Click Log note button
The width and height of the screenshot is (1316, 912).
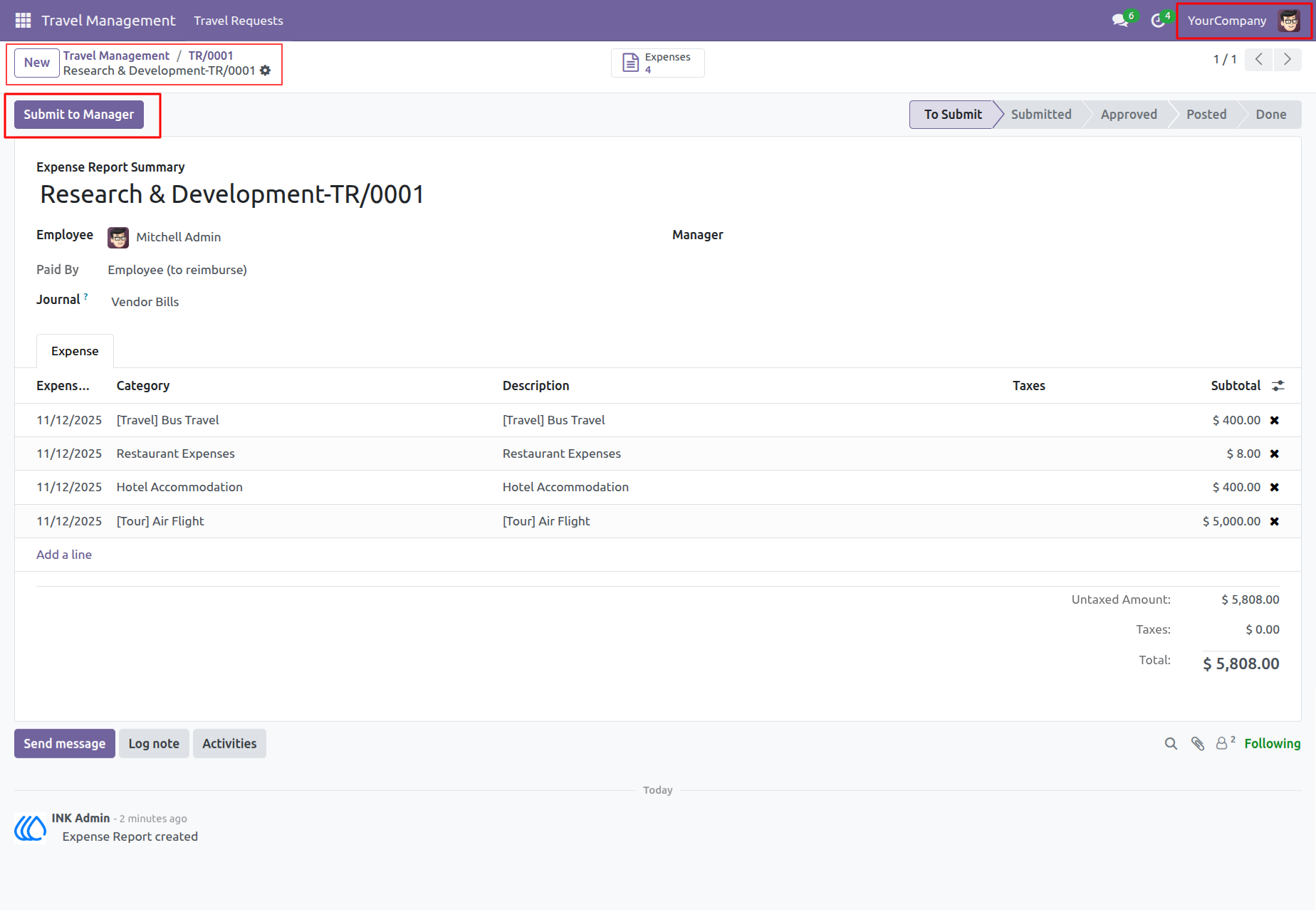coord(154,744)
